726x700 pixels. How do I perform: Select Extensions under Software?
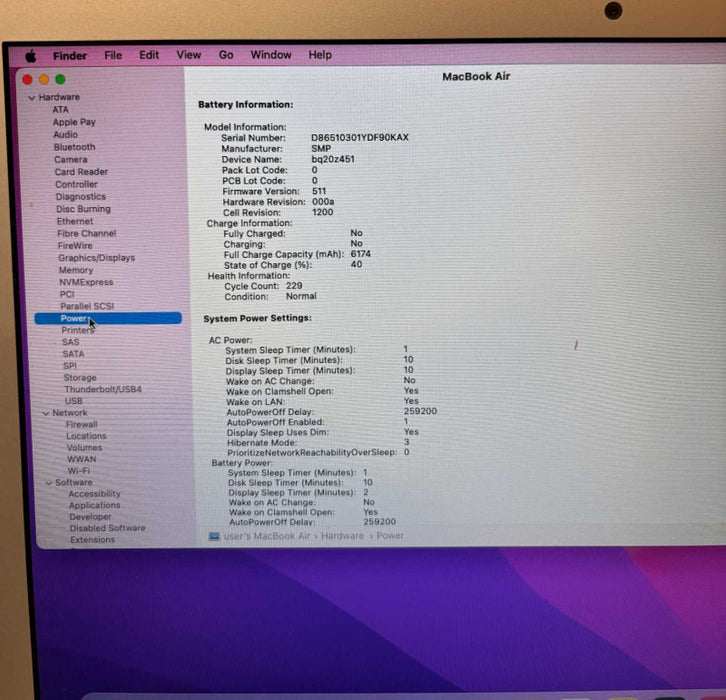[x=93, y=540]
